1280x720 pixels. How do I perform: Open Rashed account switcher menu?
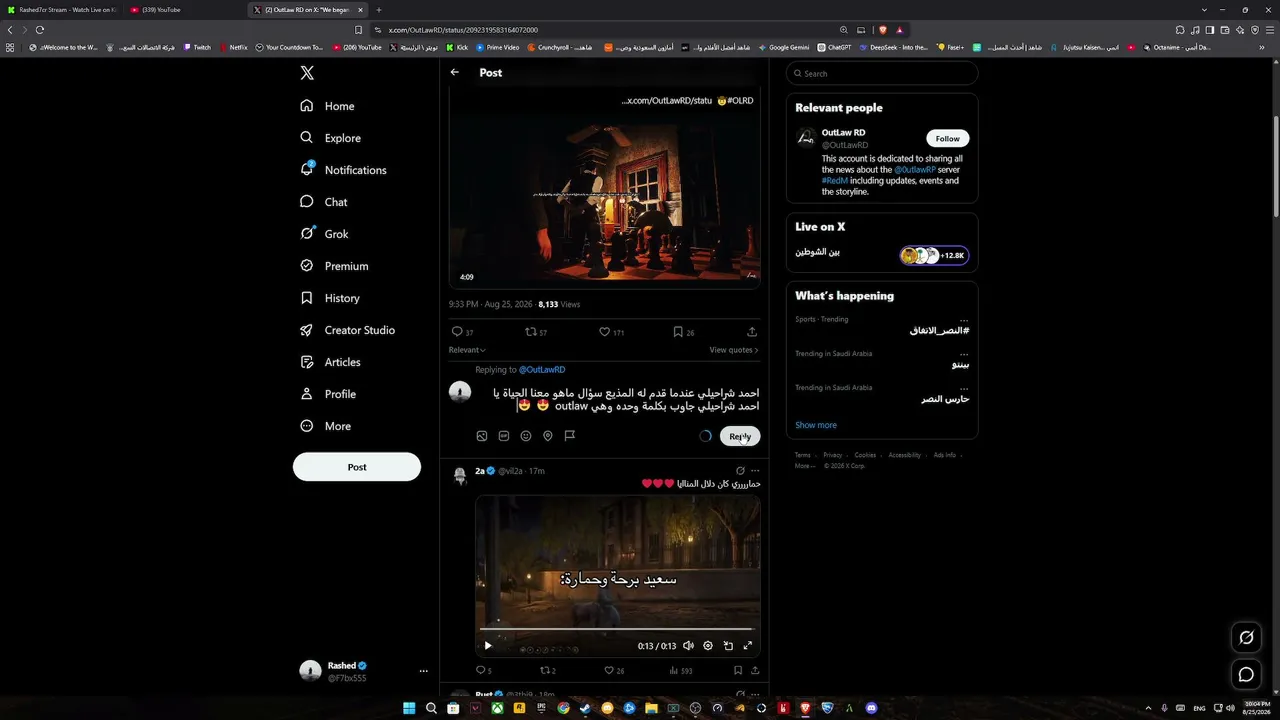(364, 671)
